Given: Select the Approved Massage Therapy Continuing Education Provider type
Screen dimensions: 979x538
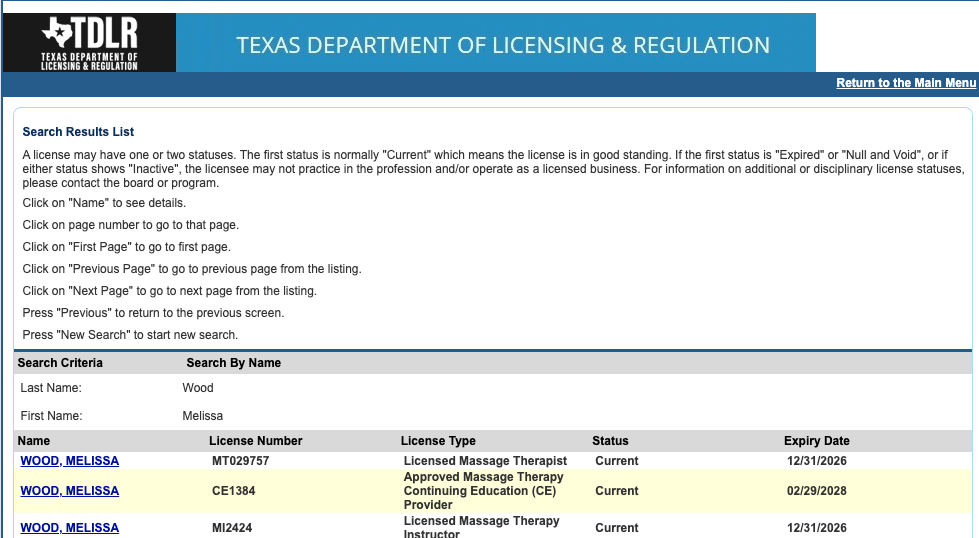Looking at the screenshot, I should (x=483, y=491).
